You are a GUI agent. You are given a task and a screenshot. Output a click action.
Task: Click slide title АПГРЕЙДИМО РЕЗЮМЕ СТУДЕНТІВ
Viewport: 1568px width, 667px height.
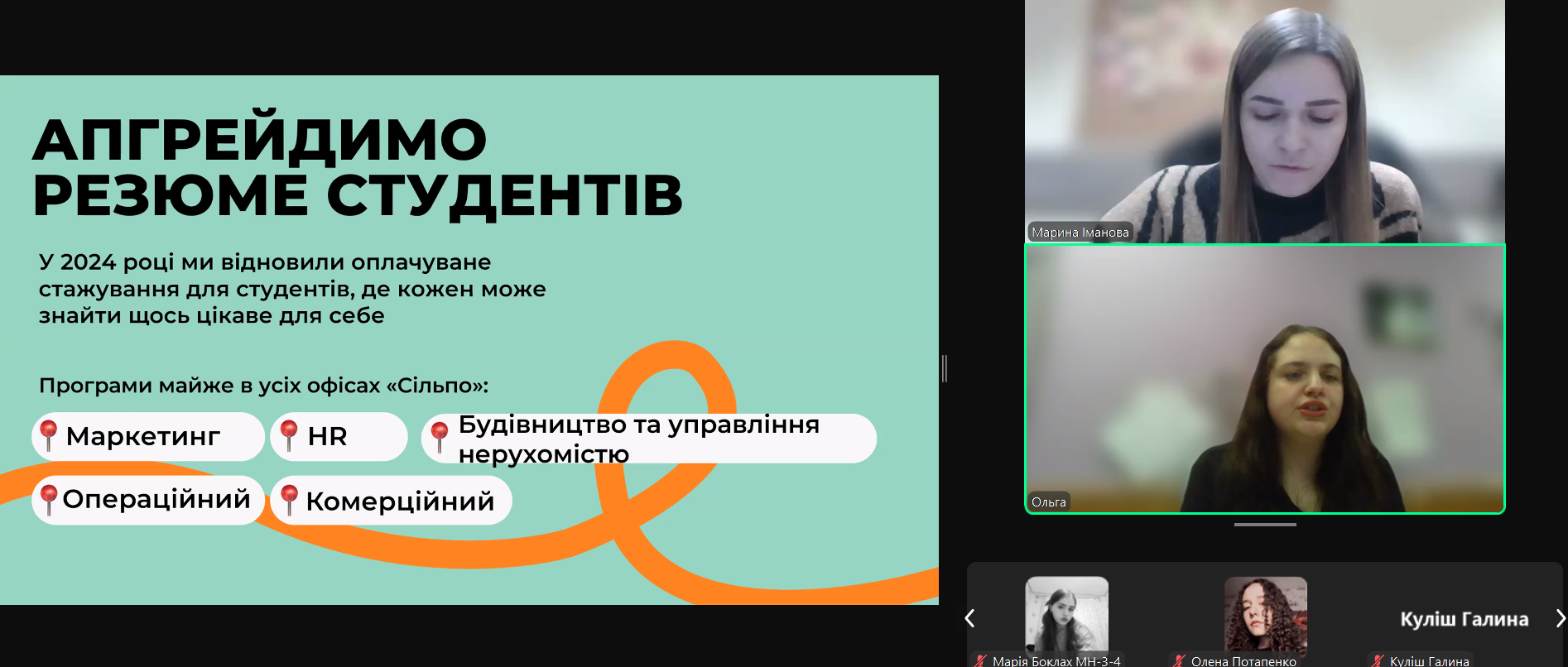tap(358, 167)
